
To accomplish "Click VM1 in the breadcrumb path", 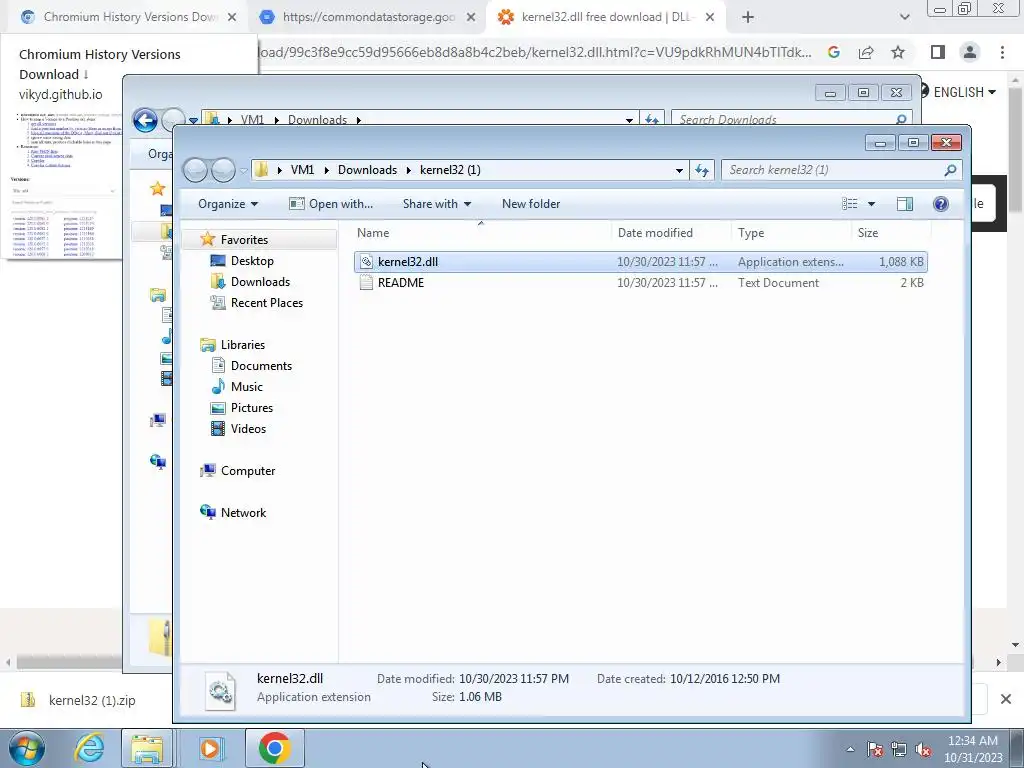I will (302, 170).
